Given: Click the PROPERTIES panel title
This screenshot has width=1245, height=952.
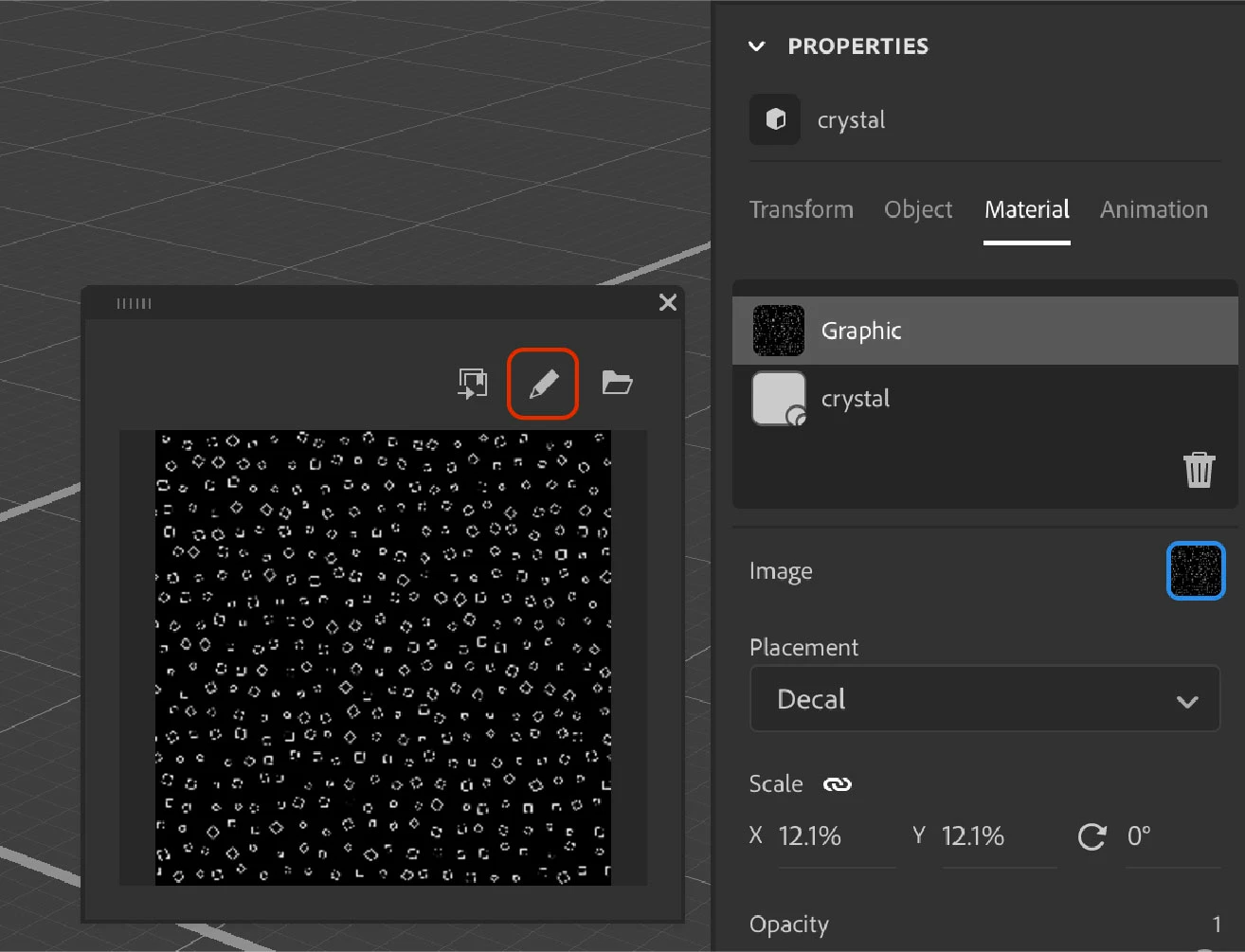Looking at the screenshot, I should [x=858, y=46].
